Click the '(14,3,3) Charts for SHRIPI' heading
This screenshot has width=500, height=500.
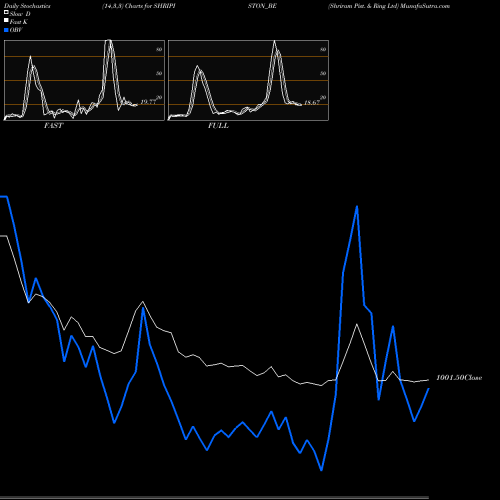coord(139,6)
